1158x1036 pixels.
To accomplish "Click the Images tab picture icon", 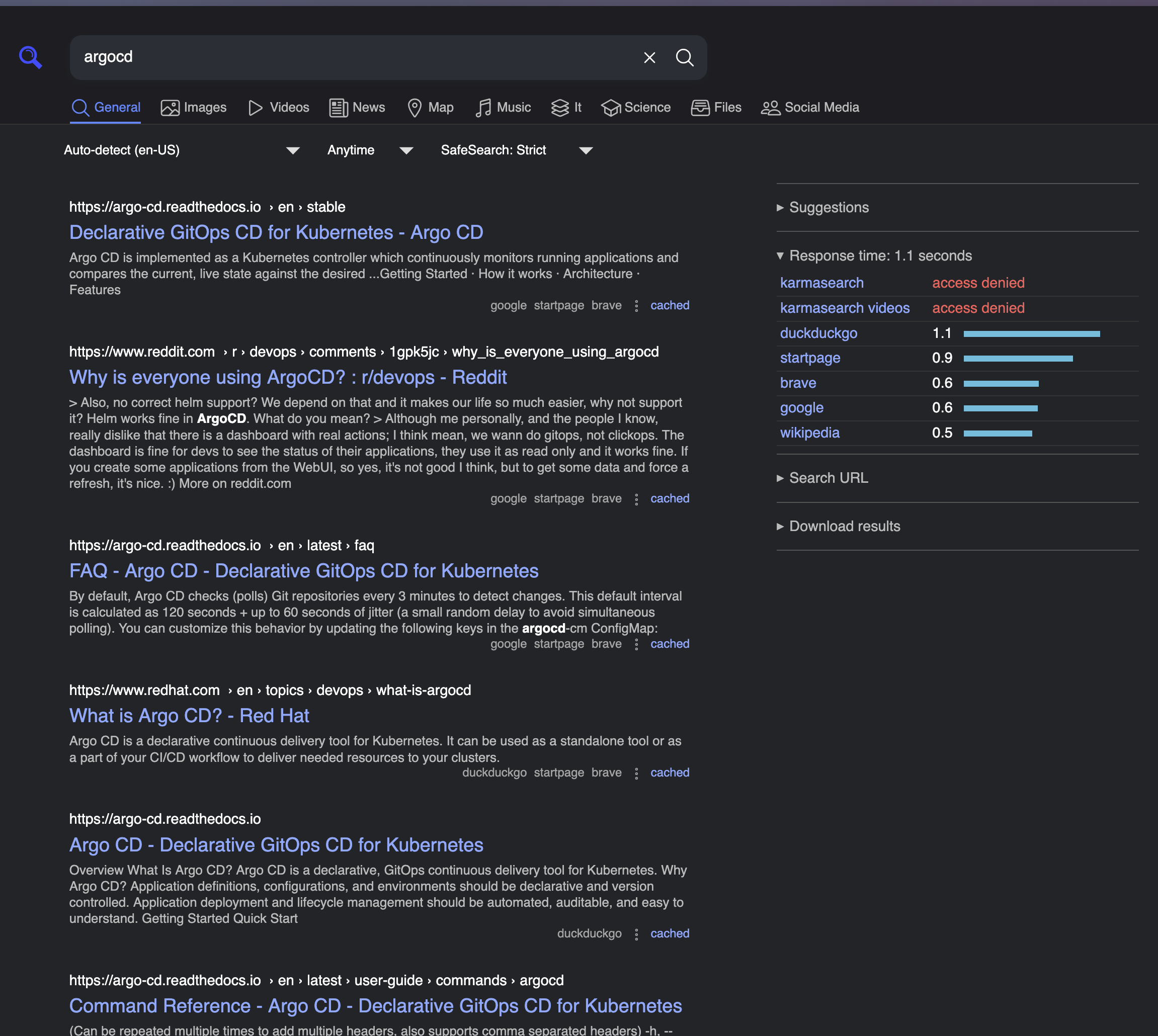I will 170,108.
